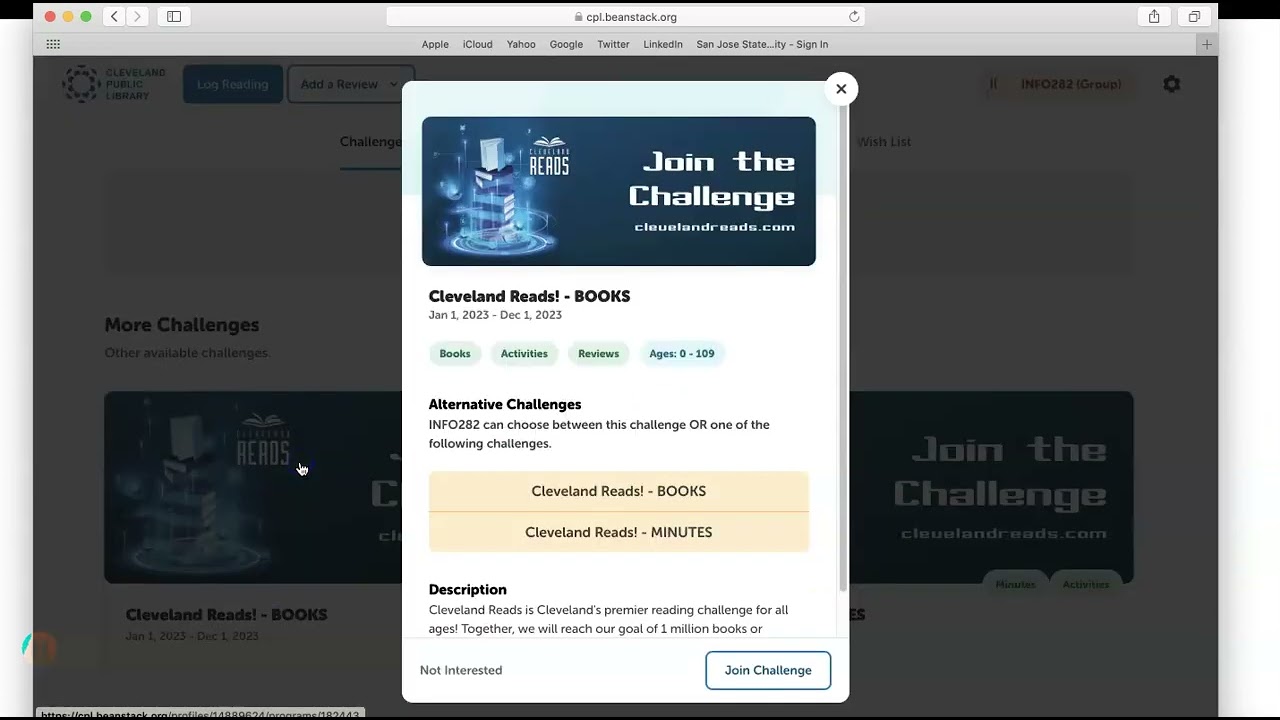The width and height of the screenshot is (1280, 720).
Task: Click the yellow window minimize button
Action: tap(68, 17)
